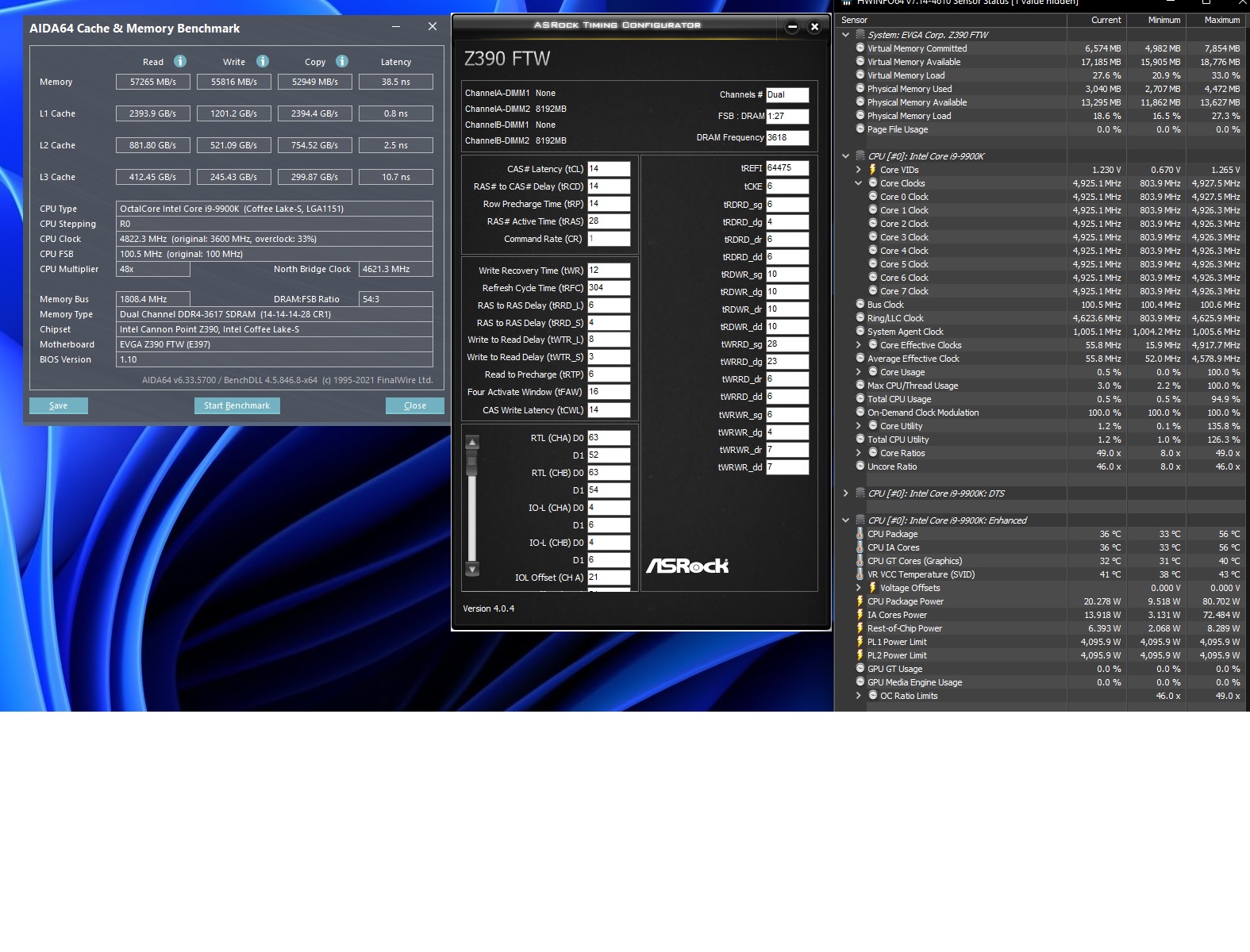Screen dimensions: 1250x952
Task: Click the tREFI value field
Action: point(787,168)
